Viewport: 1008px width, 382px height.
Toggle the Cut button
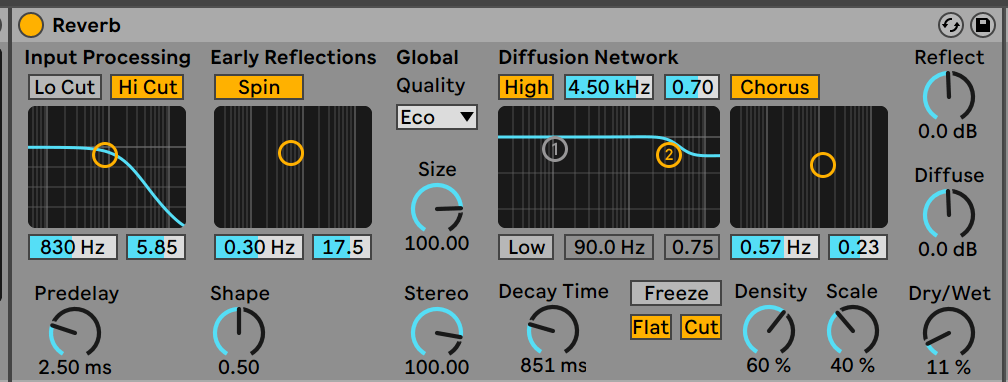pos(701,327)
